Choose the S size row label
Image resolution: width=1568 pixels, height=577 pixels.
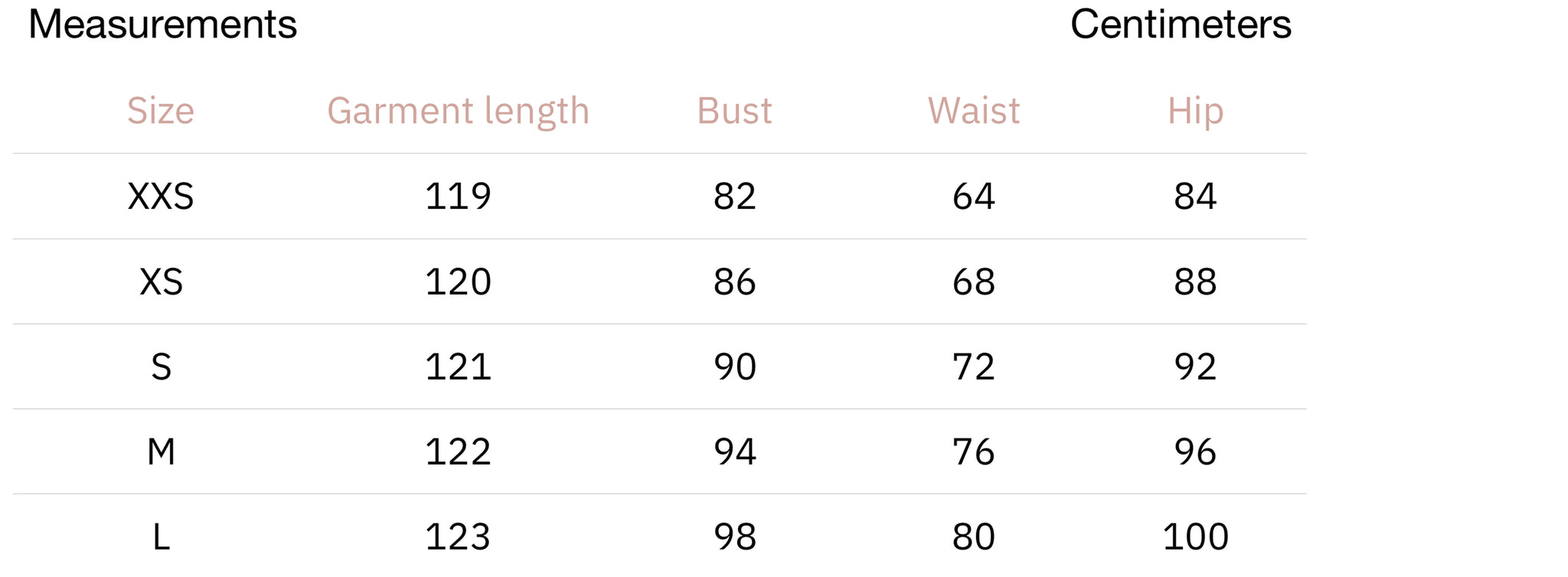click(161, 367)
